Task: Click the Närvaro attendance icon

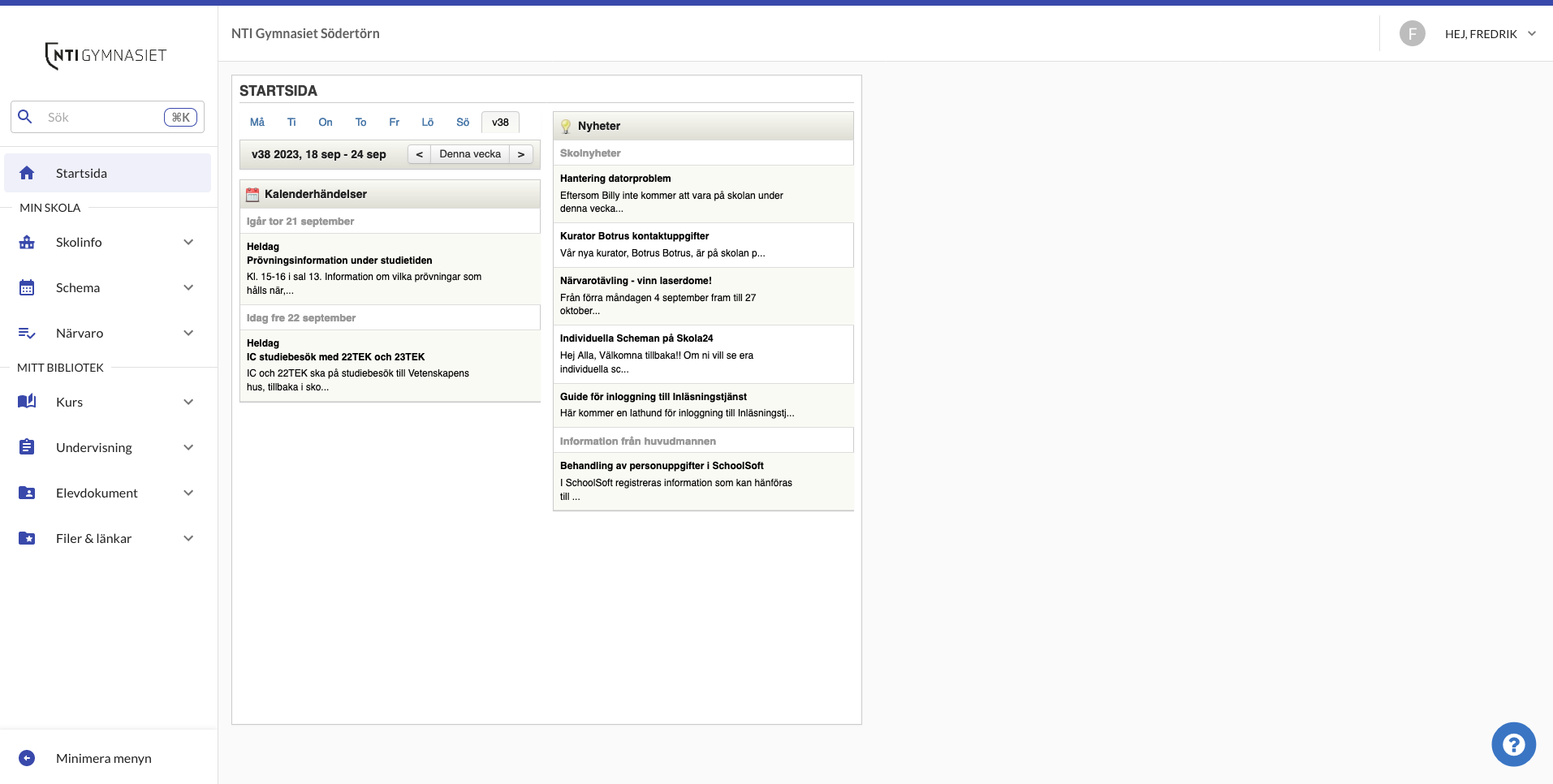Action: (28, 332)
